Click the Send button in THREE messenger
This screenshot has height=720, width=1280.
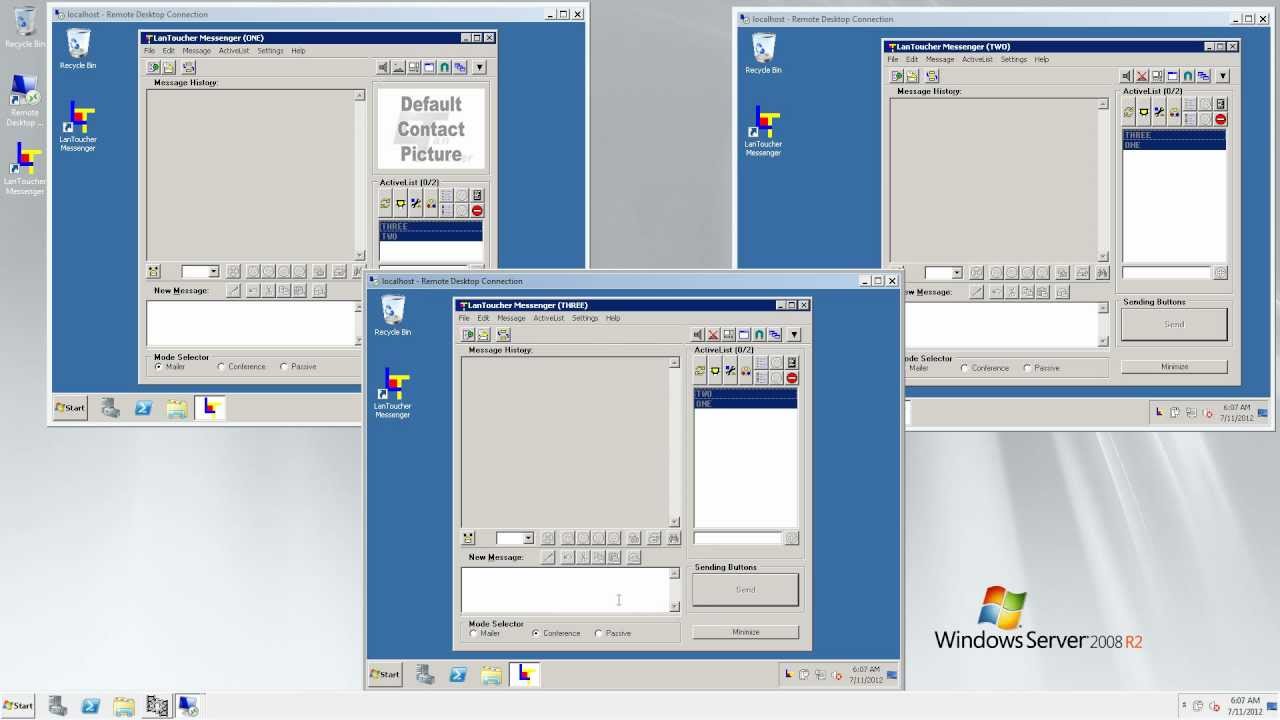coord(745,590)
